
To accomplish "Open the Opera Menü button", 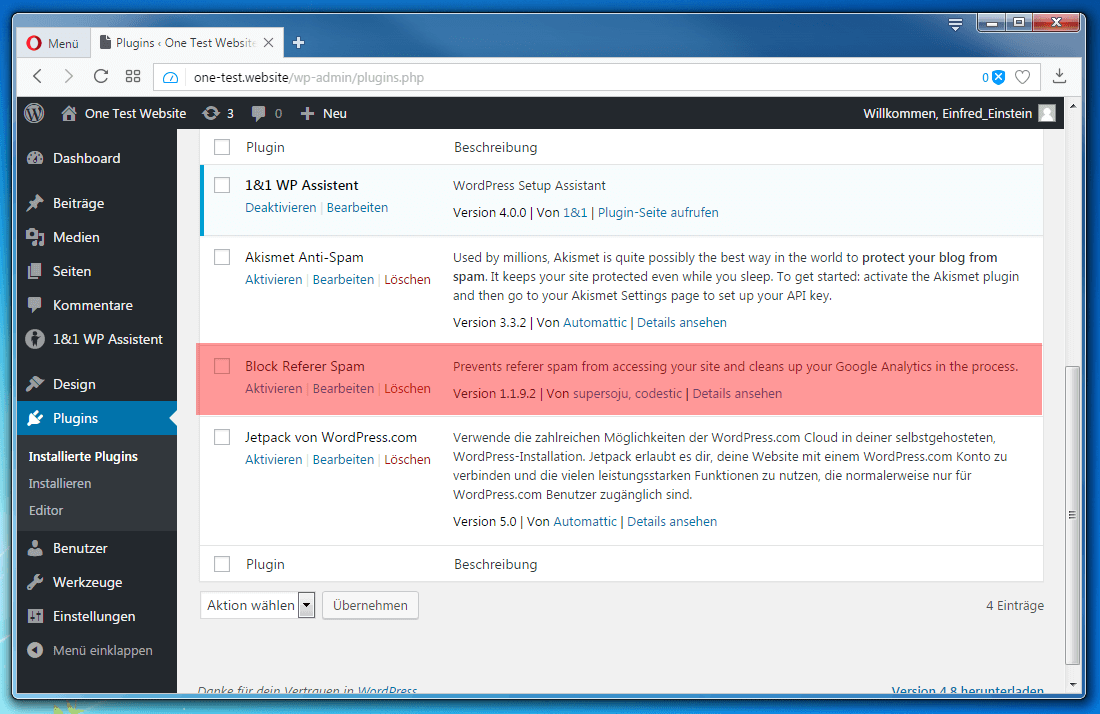I will (53, 43).
